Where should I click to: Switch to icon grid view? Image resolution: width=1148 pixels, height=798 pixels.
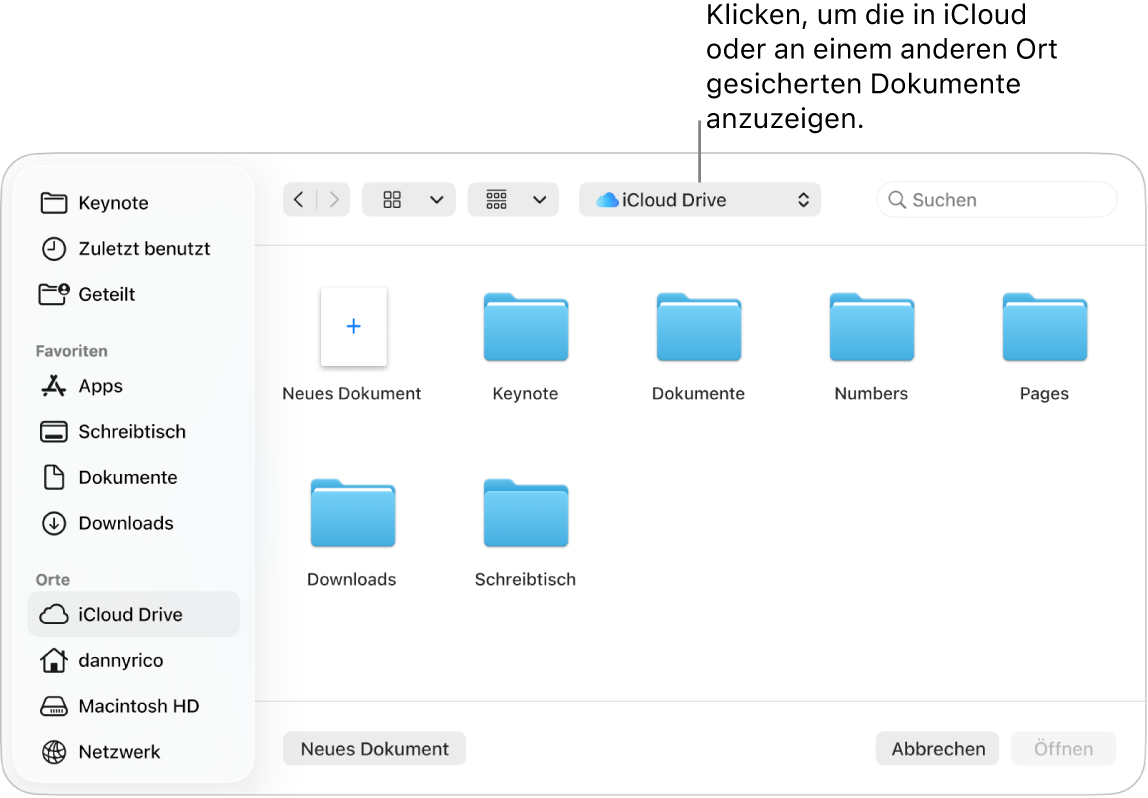(x=392, y=200)
